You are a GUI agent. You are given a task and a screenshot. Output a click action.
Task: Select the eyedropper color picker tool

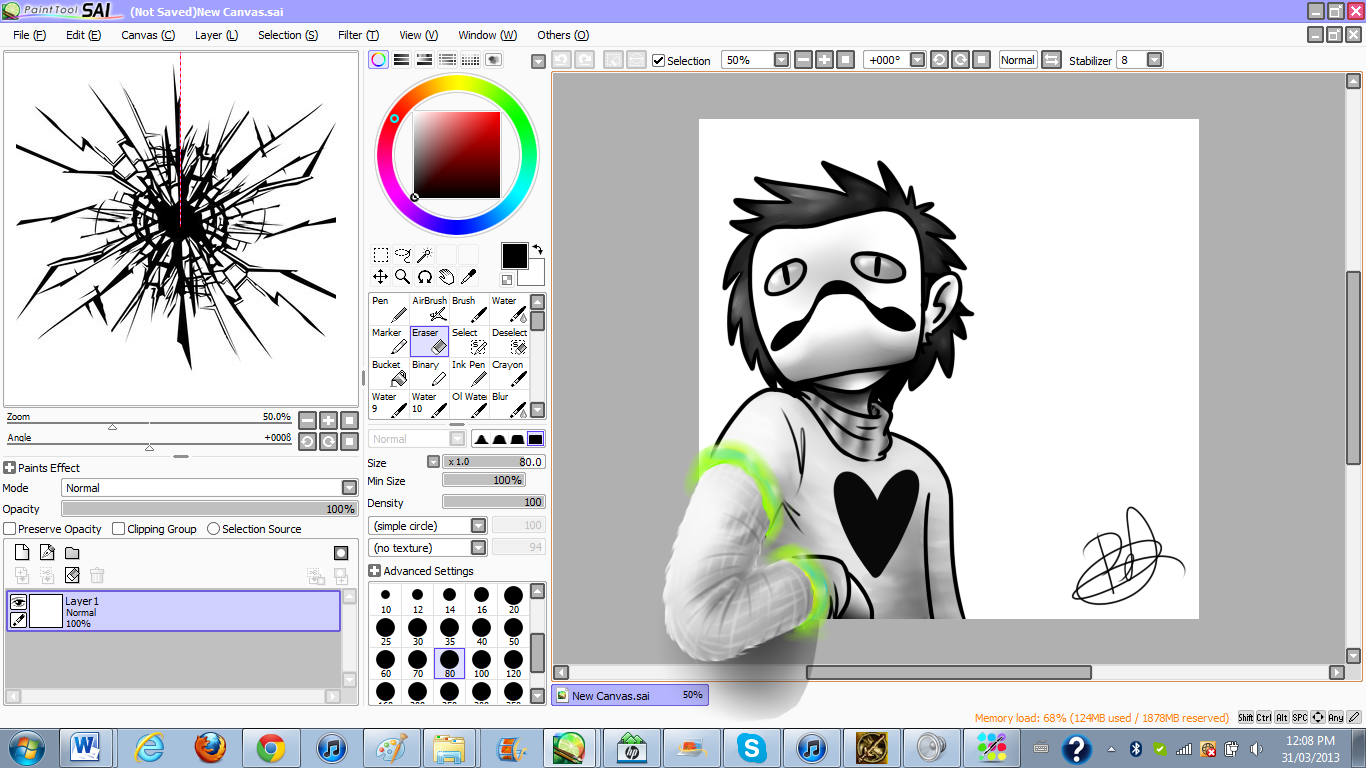click(469, 277)
